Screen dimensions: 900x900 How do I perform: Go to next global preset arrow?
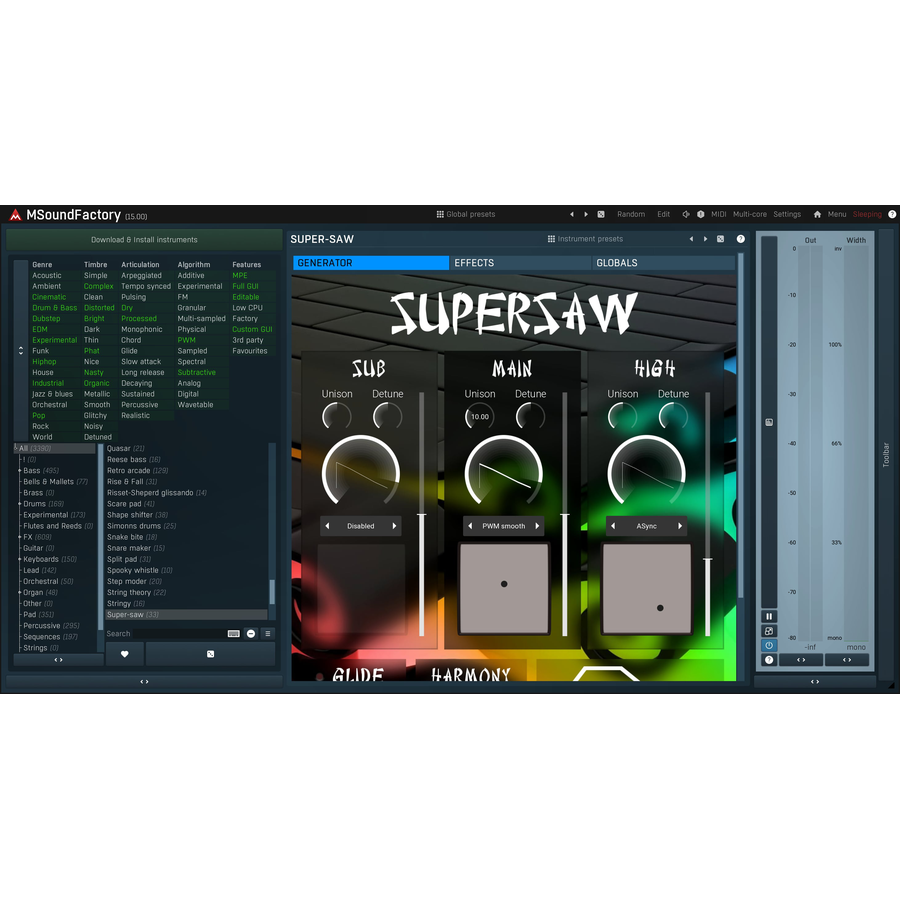(586, 214)
